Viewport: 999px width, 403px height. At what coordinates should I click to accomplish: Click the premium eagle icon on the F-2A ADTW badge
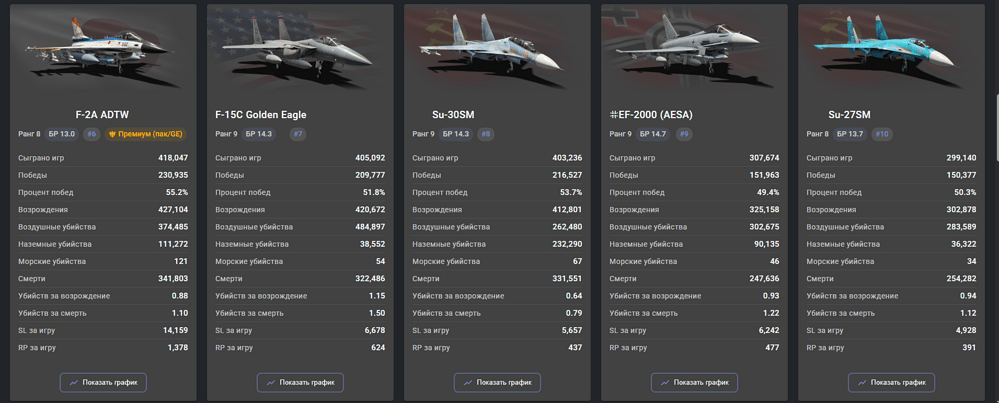[113, 134]
